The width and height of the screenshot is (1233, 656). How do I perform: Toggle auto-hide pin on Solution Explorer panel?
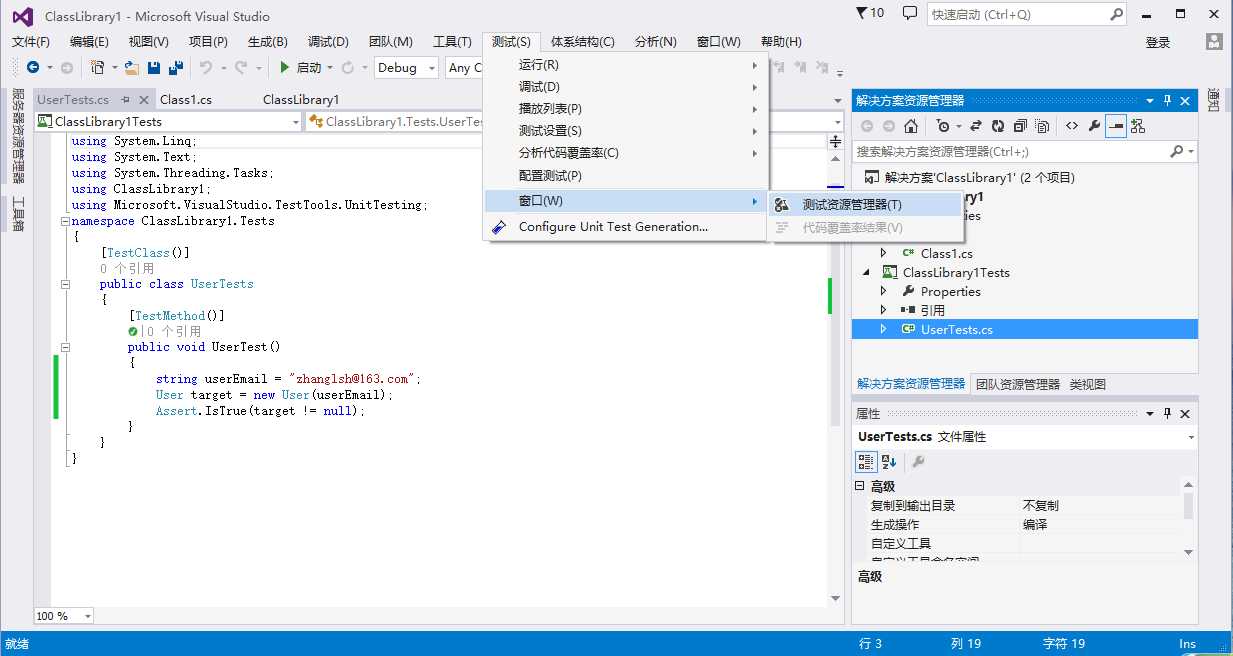[x=1167, y=101]
